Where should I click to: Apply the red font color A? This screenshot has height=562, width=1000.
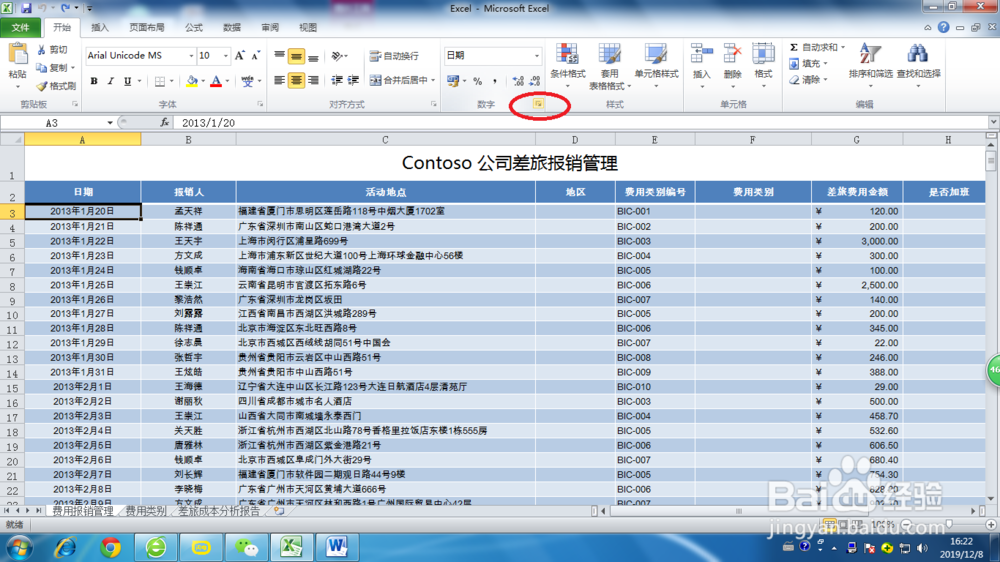point(216,81)
